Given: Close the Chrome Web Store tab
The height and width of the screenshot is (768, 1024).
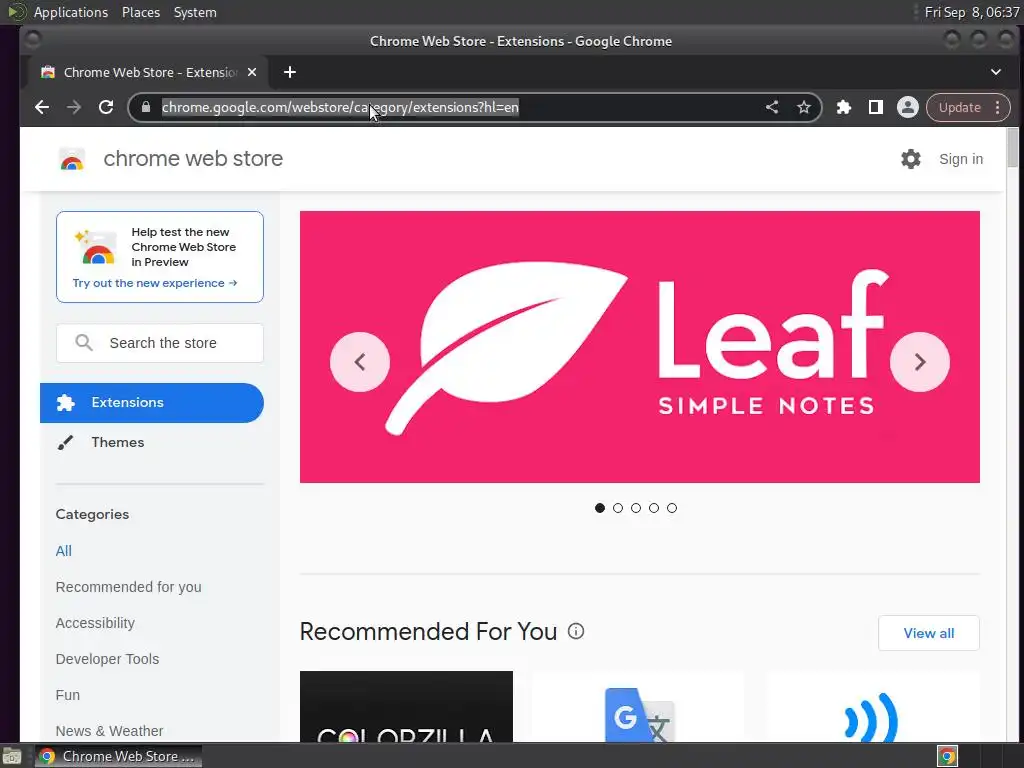Looking at the screenshot, I should tap(252, 72).
